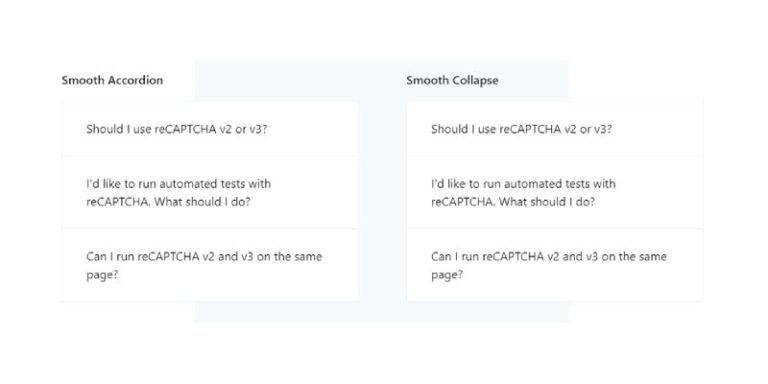Expand automated tests question in Smooth Accordion

pos(210,192)
